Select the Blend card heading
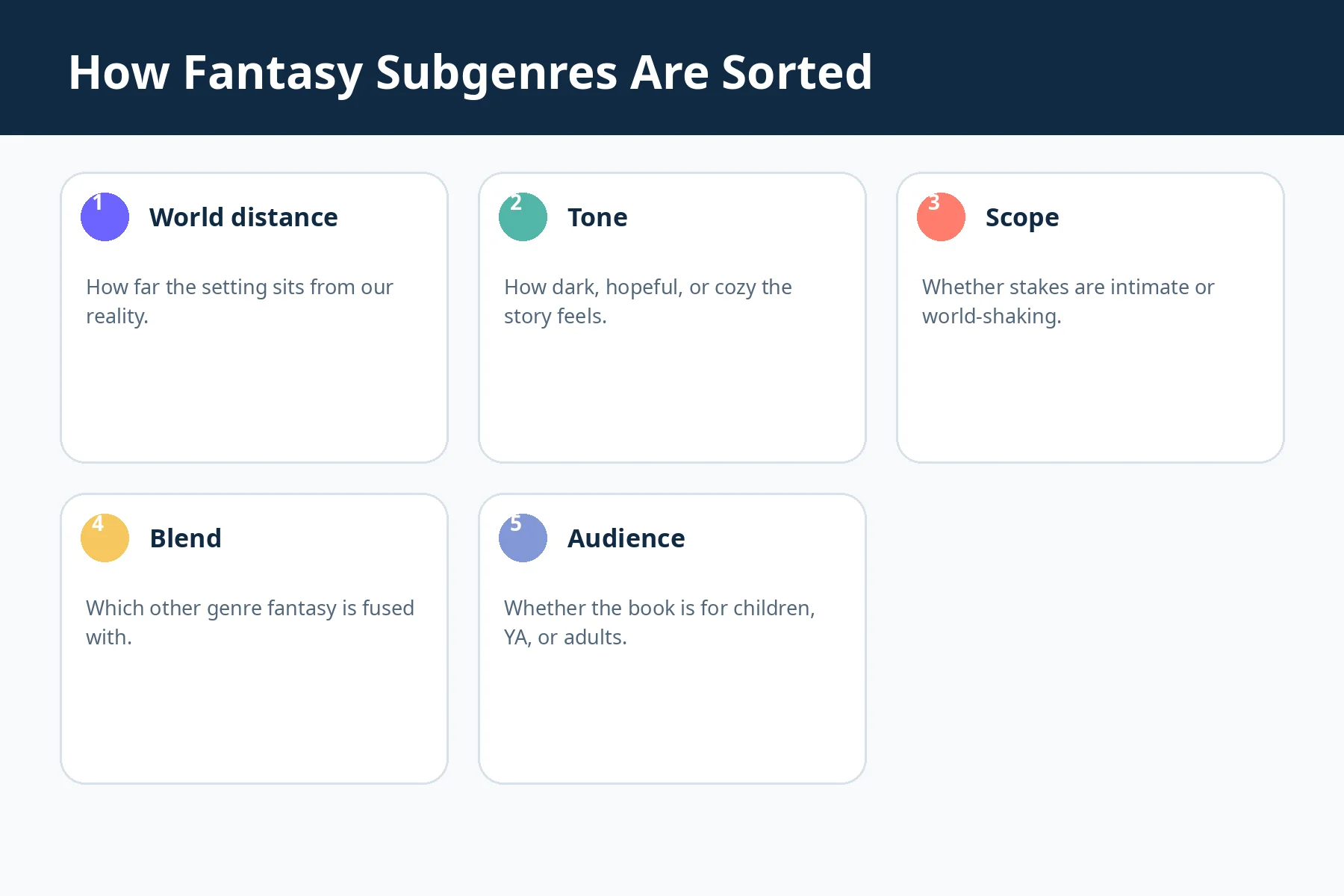Screen dimensions: 1344x896 click(x=185, y=538)
